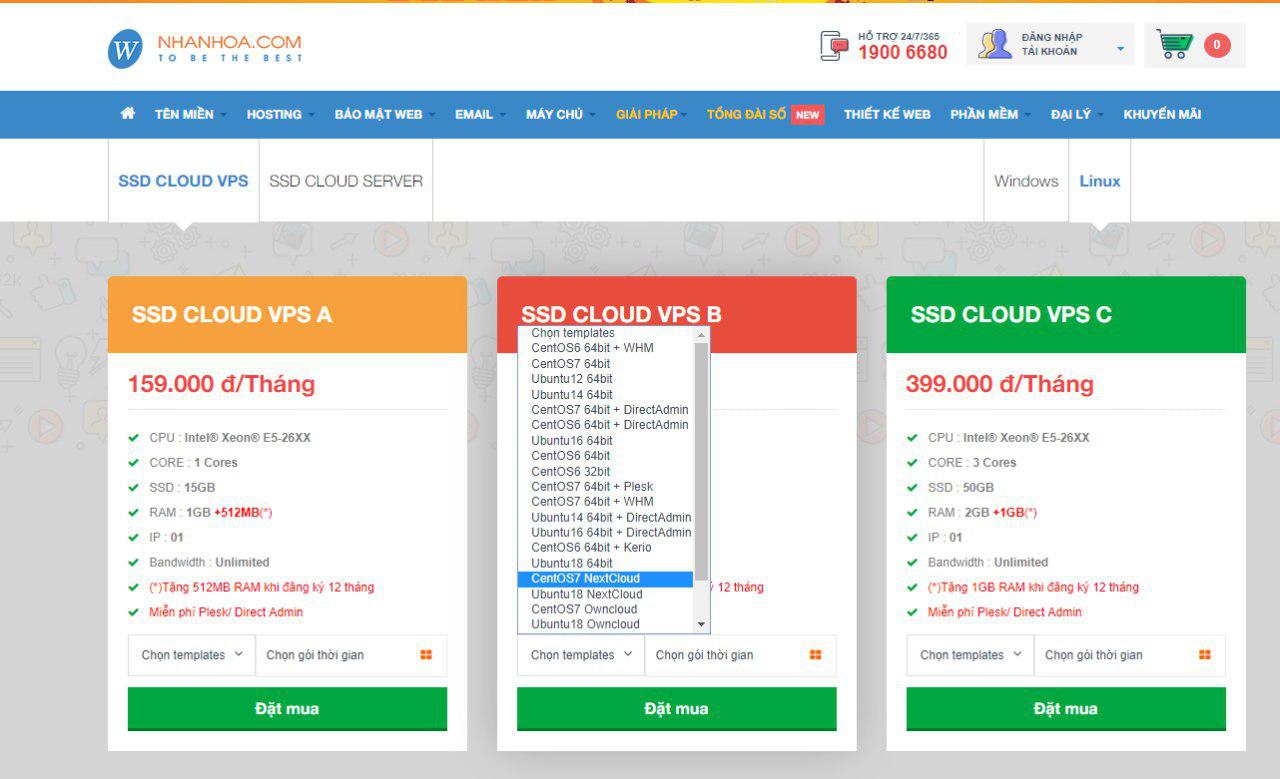Viewport: 1280px width, 779px height.
Task: Click SSD CLOUD VPS C card header
Action: point(1066,315)
